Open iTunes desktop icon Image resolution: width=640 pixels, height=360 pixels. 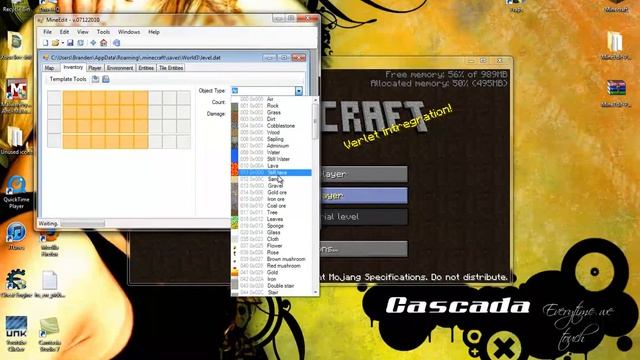click(16, 236)
